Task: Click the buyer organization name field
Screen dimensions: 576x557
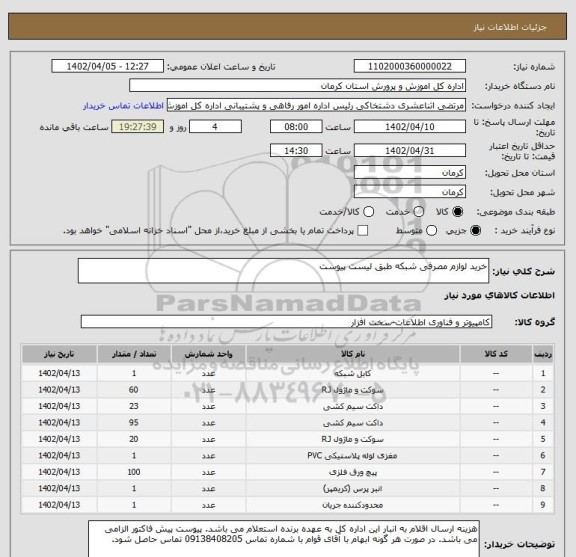Action: pyautogui.click(x=298, y=86)
